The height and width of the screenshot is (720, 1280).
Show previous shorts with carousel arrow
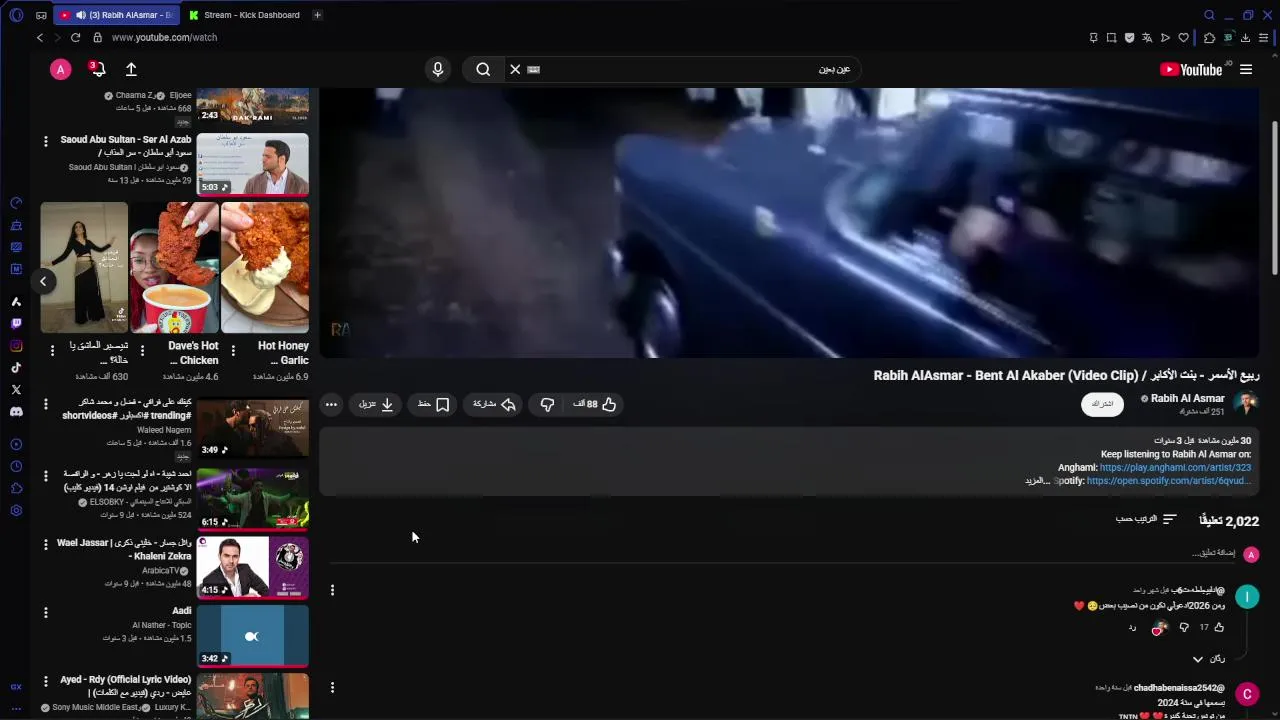coord(43,281)
